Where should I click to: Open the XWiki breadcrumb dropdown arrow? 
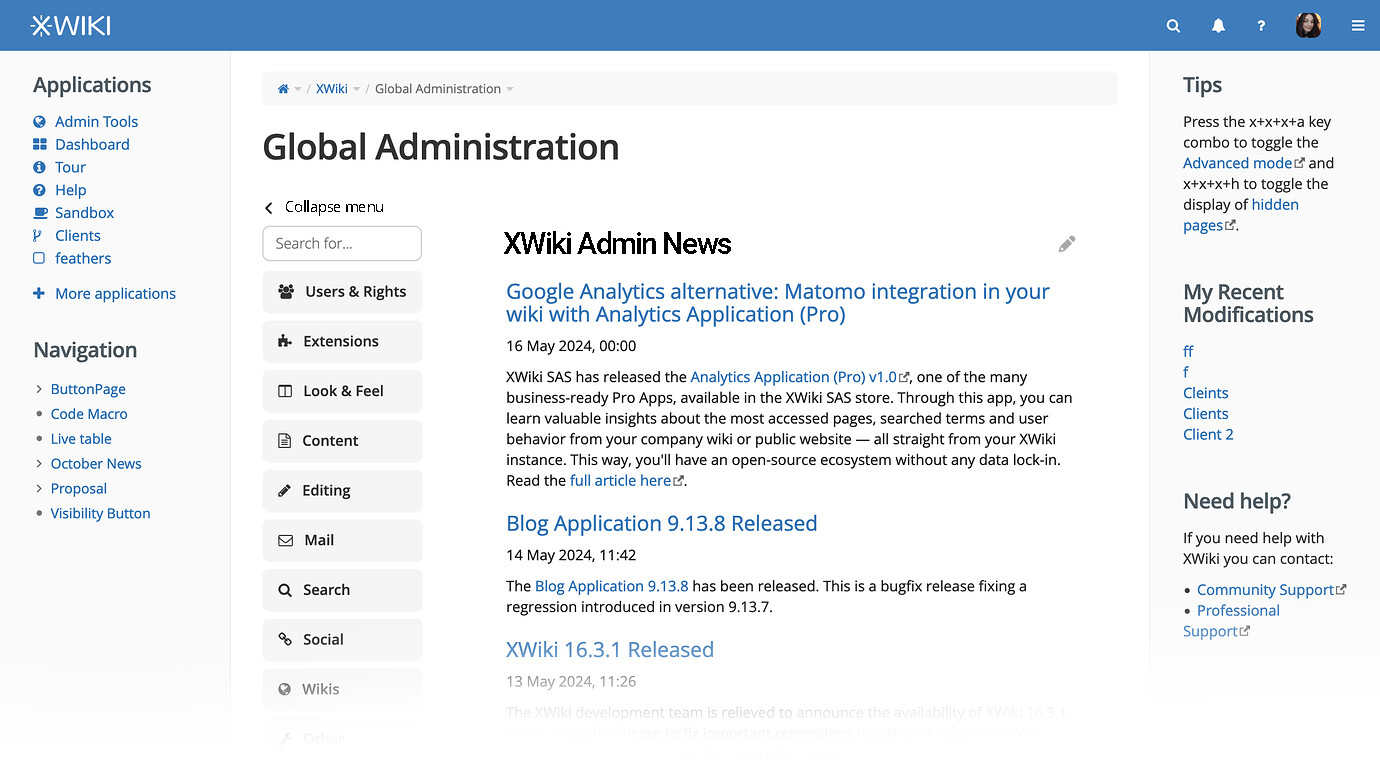pos(357,90)
